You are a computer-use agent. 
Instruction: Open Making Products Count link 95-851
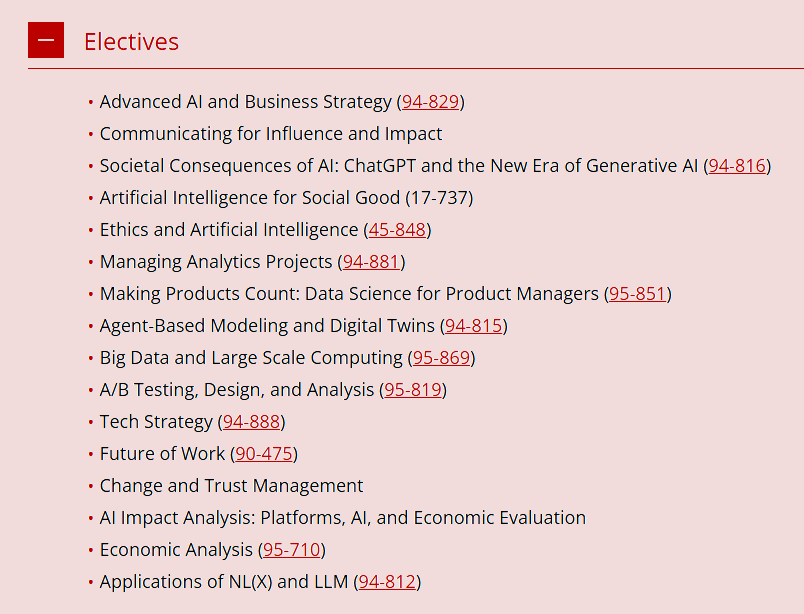point(637,293)
